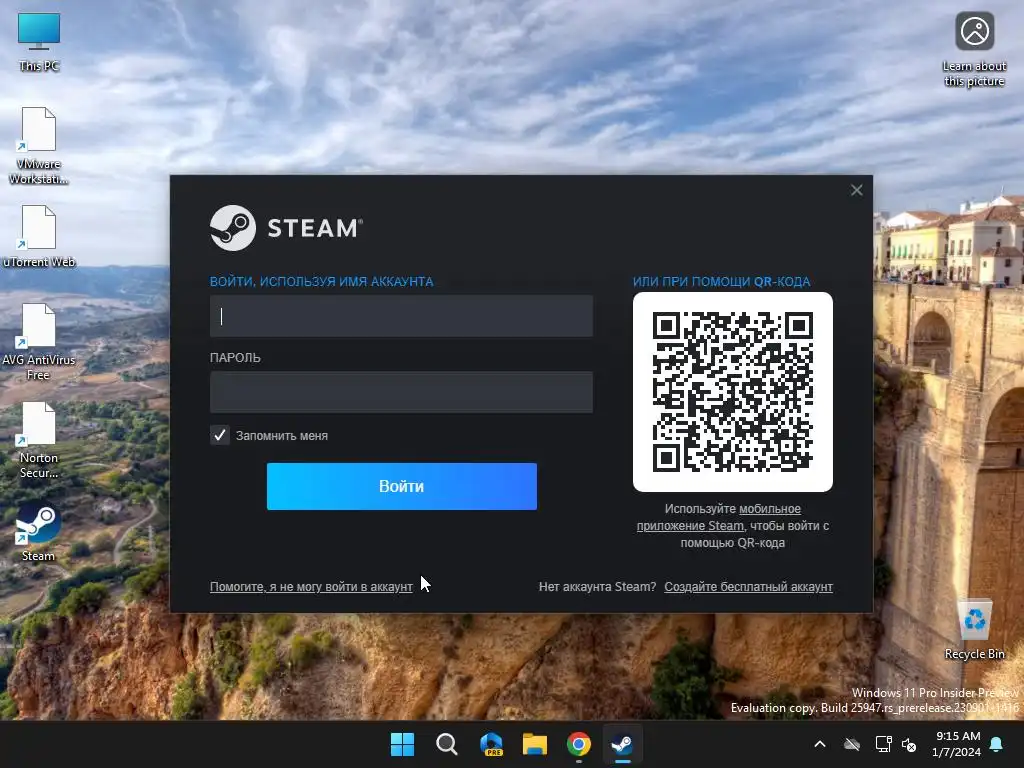
Task: Open the notification bell icon
Action: click(x=997, y=744)
